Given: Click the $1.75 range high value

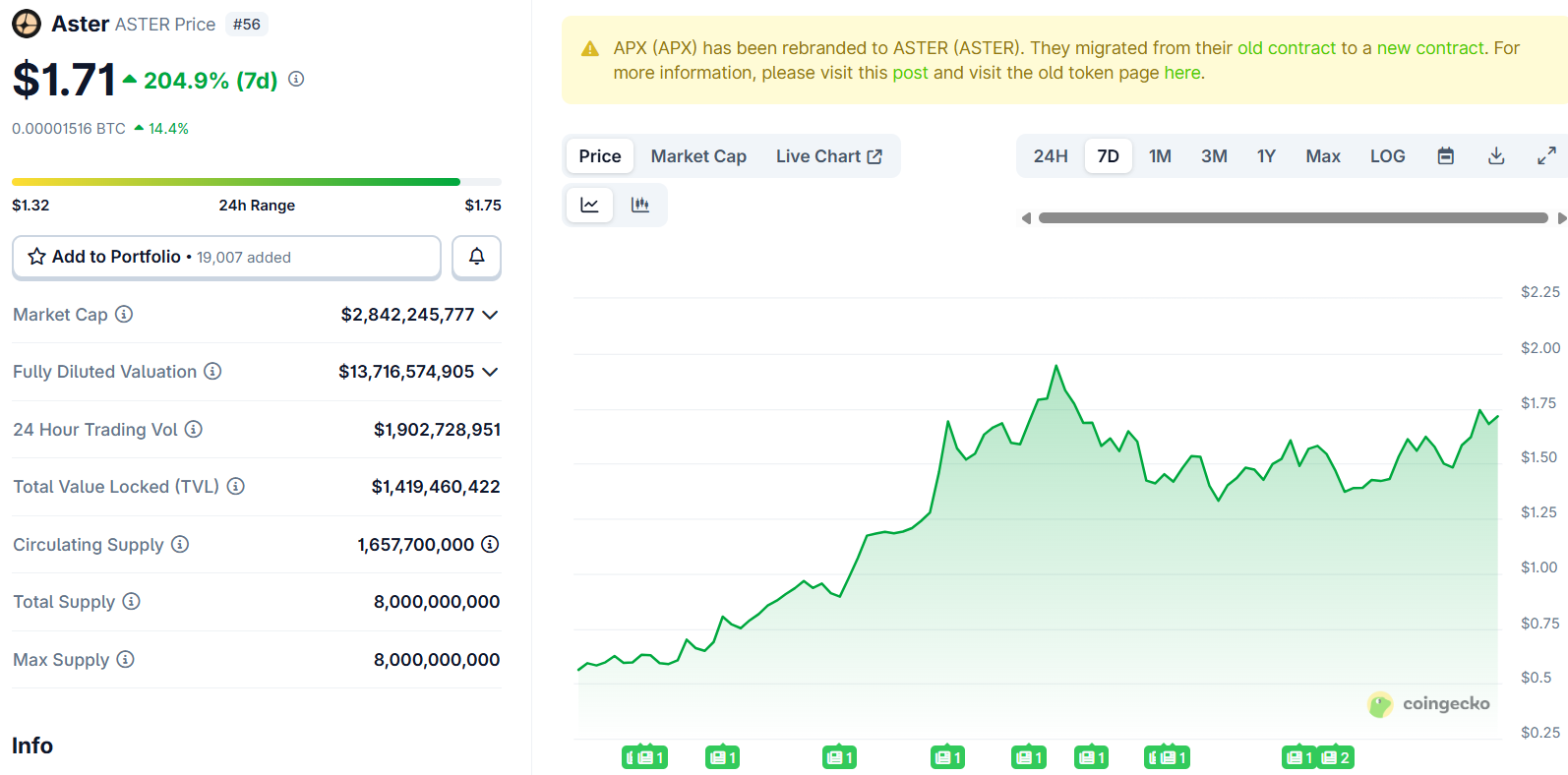Looking at the screenshot, I should [483, 206].
